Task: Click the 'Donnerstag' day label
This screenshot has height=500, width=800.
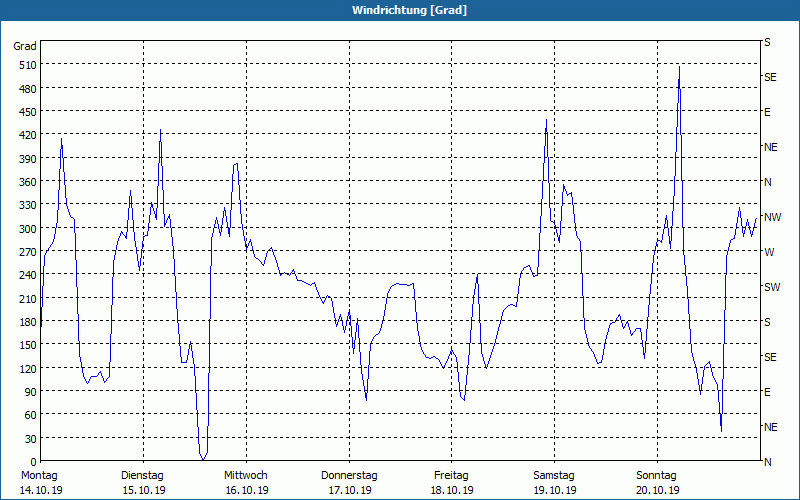Action: click(349, 476)
